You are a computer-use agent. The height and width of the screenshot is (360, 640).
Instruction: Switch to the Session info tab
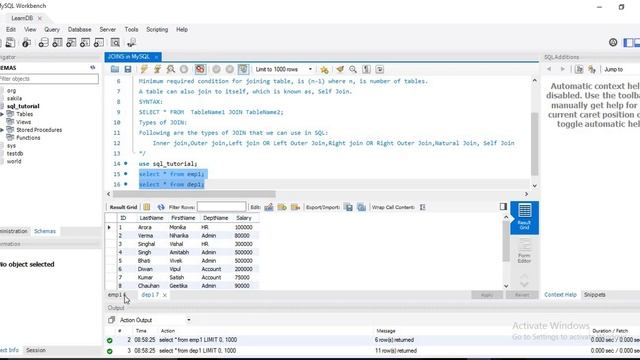(x=36, y=350)
